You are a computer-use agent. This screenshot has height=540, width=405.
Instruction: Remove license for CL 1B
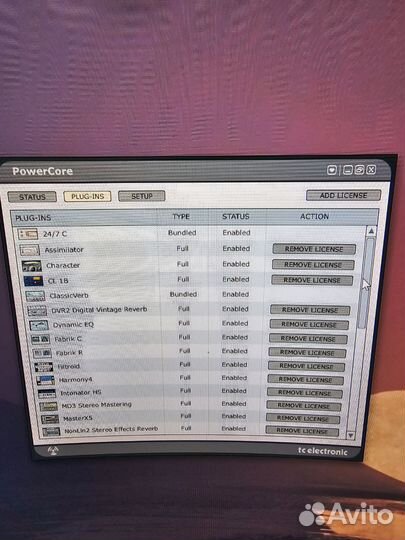(312, 280)
